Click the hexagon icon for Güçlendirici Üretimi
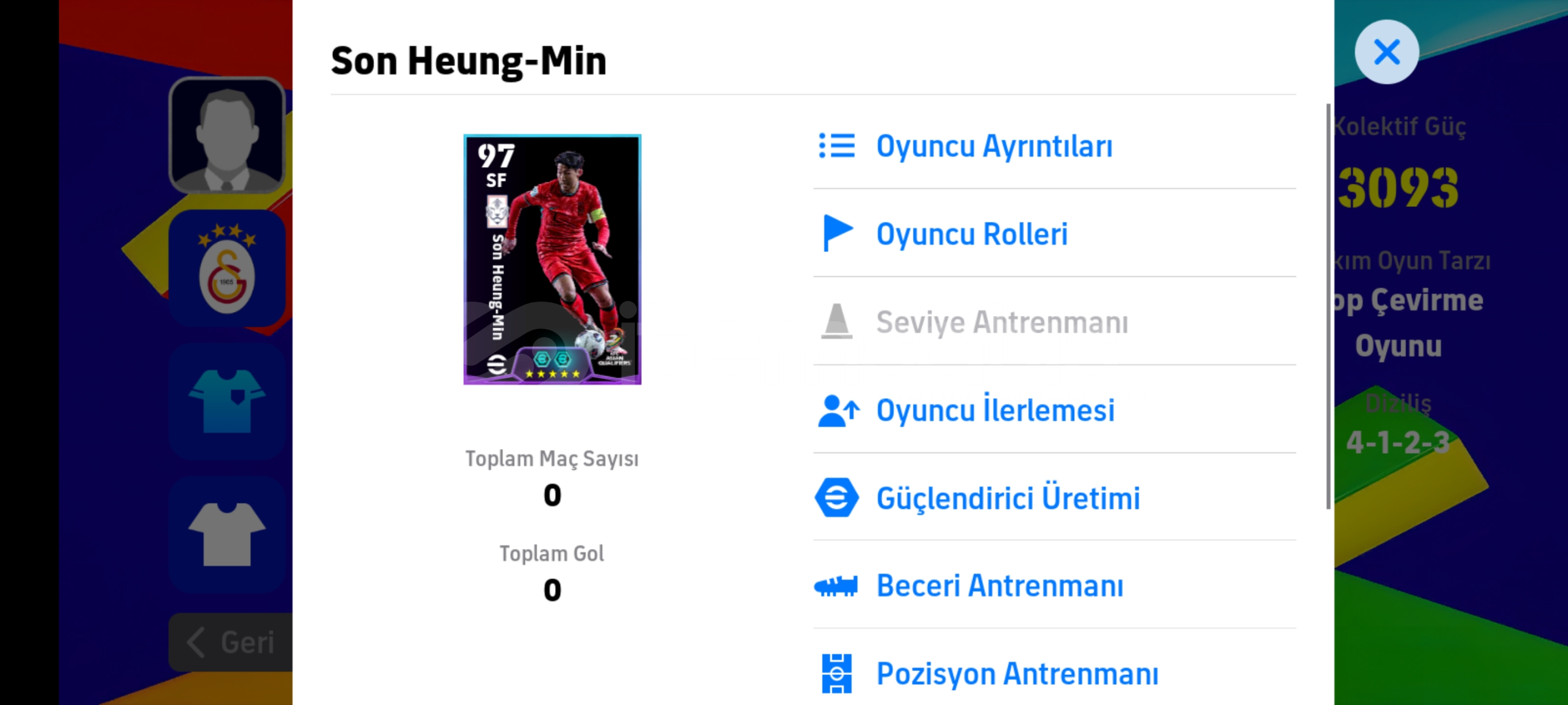The image size is (1568, 705). point(837,497)
